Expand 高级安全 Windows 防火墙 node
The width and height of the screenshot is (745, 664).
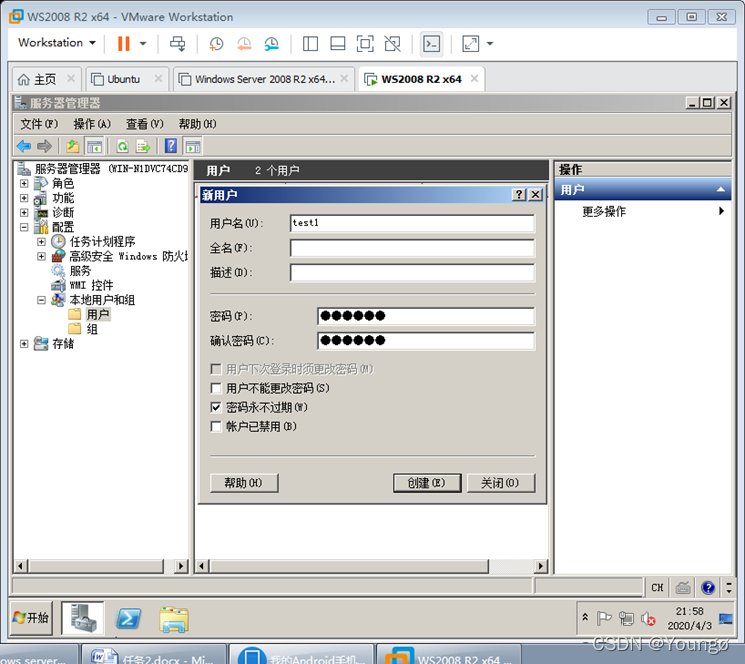(41, 256)
